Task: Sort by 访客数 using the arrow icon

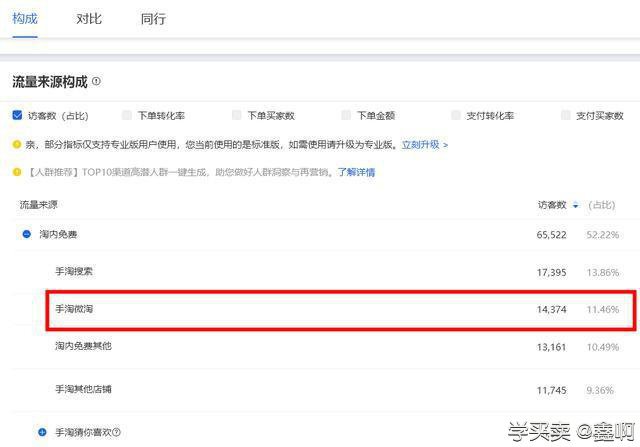Action: (576, 205)
